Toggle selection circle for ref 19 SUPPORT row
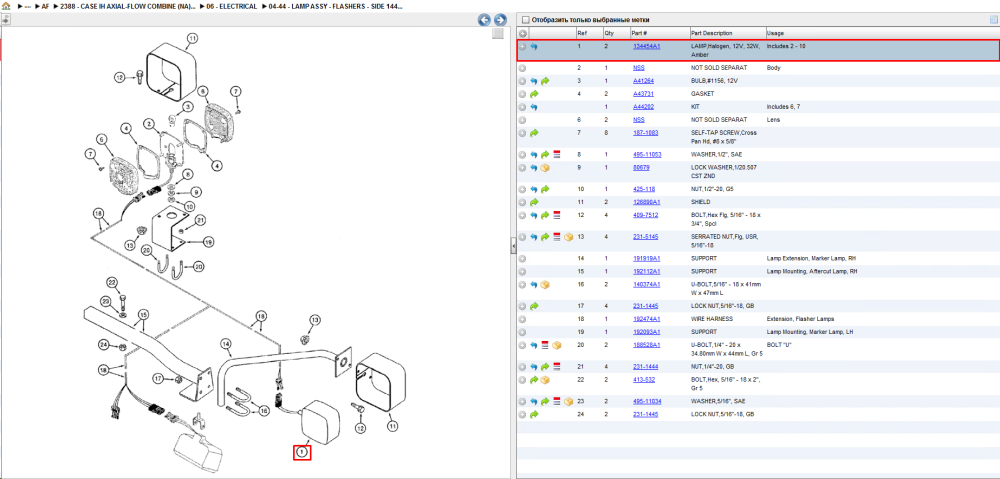The width and height of the screenshot is (1000, 479). [x=522, y=332]
